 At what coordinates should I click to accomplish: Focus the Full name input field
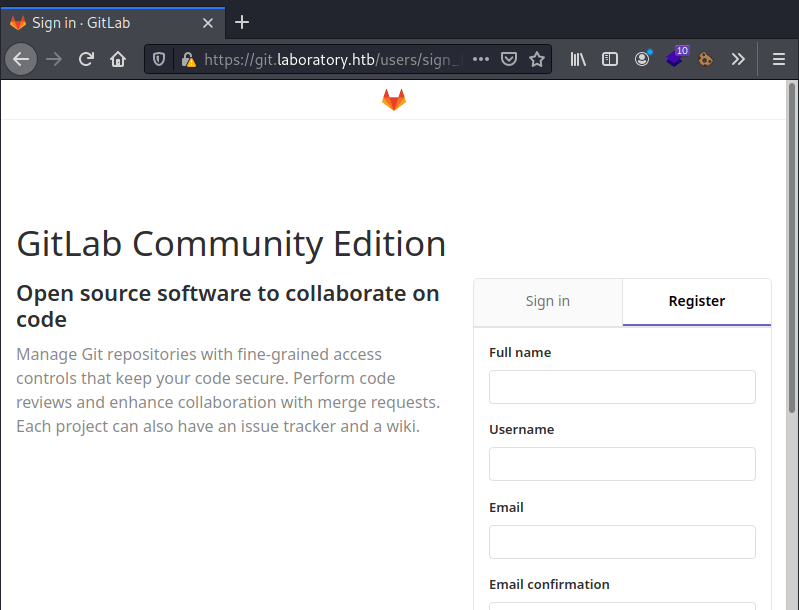coord(622,387)
